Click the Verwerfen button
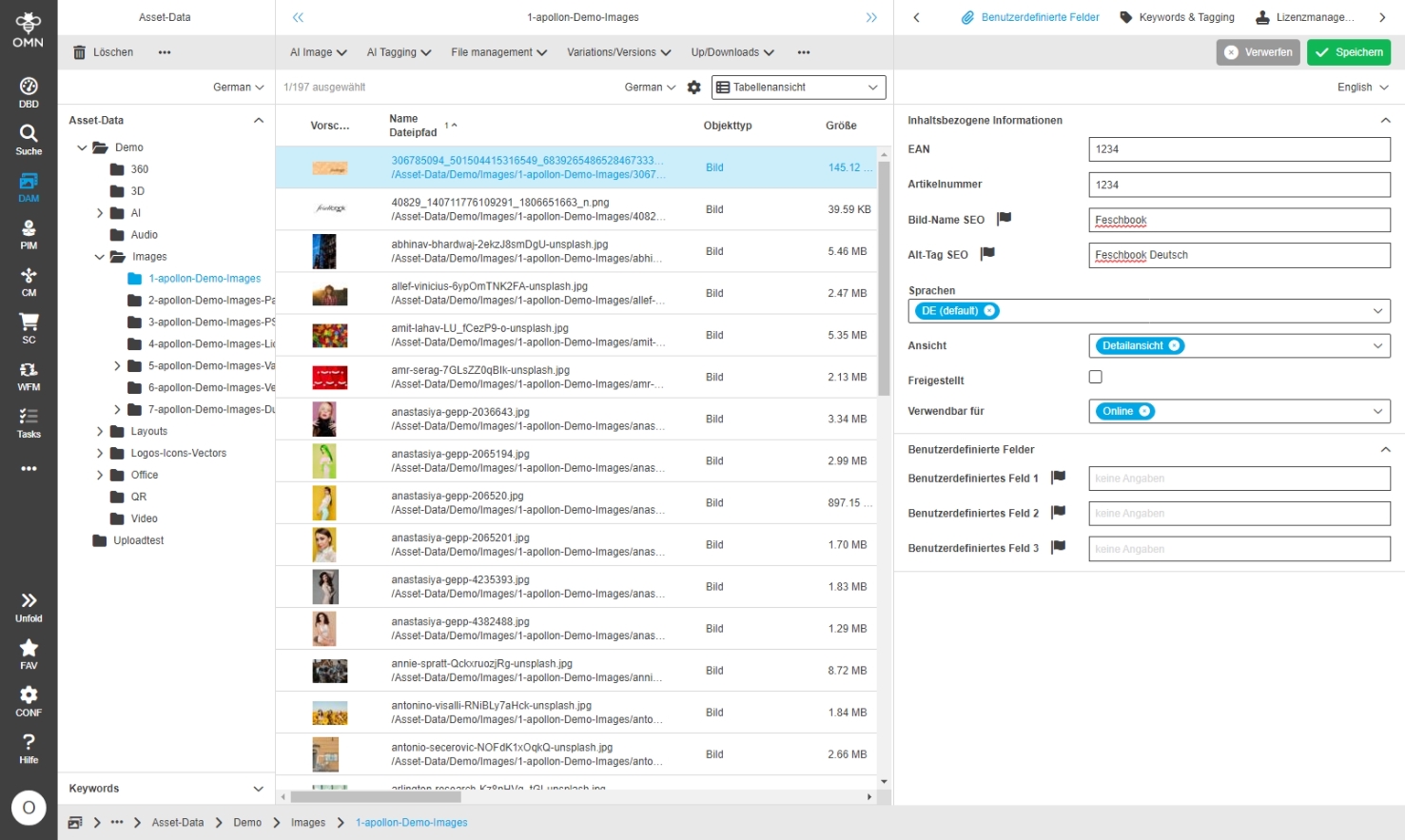Screen dimensions: 1405x840 pos(1258,52)
